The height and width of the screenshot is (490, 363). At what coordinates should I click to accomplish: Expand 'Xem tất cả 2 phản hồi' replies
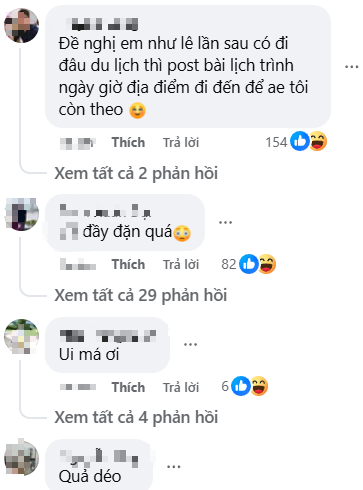click(x=136, y=173)
